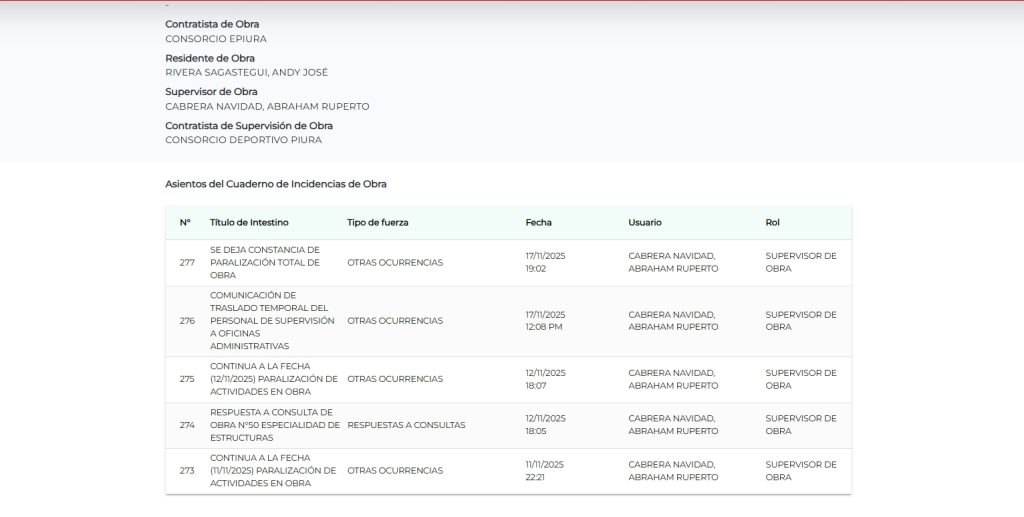The width and height of the screenshot is (1024, 517).
Task: Click contractor name "CONSORCIO EPIURA"
Action: (216, 39)
